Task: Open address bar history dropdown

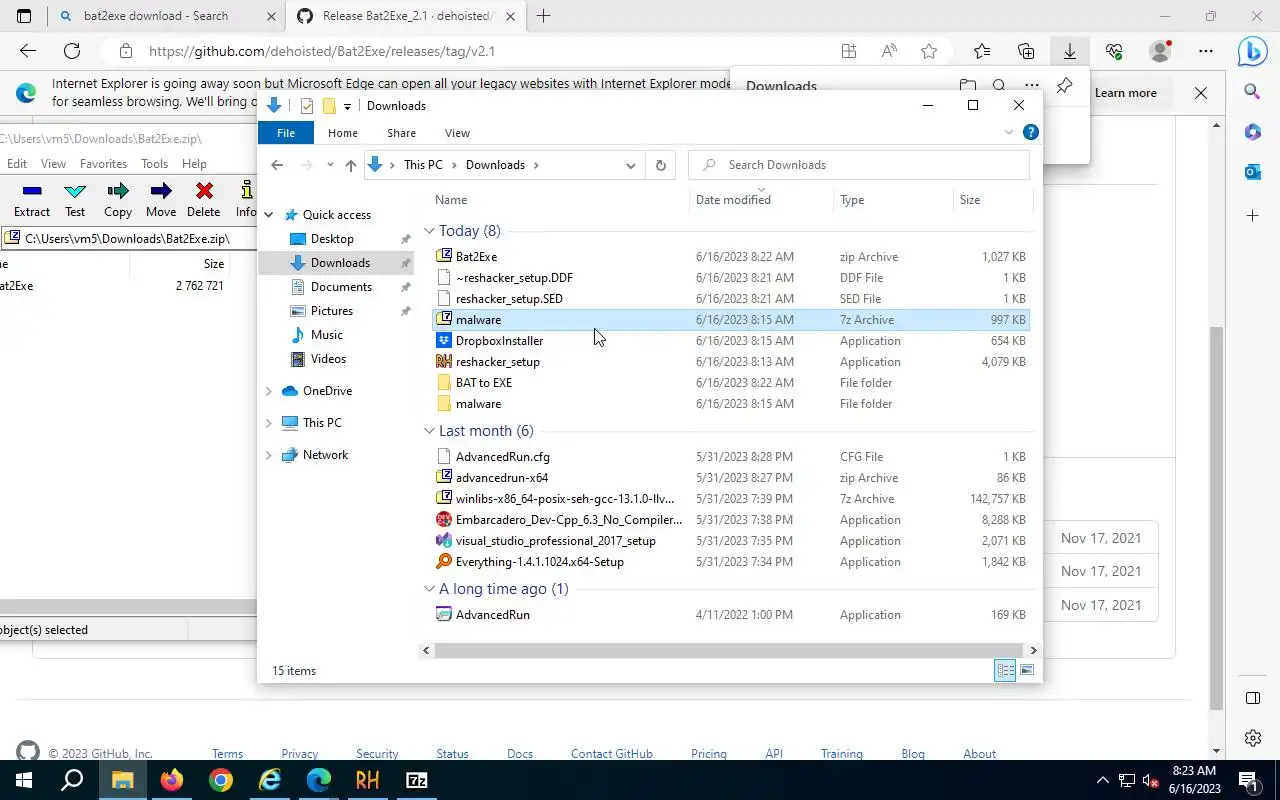Action: (630, 165)
